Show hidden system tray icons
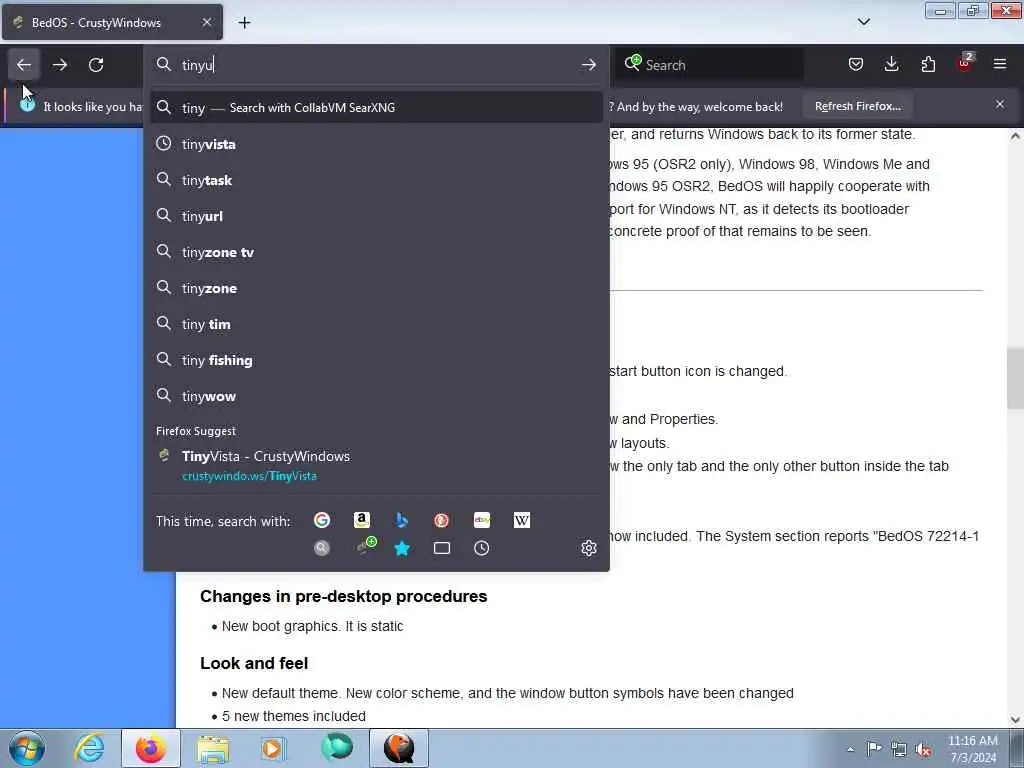This screenshot has width=1024, height=768. [850, 749]
